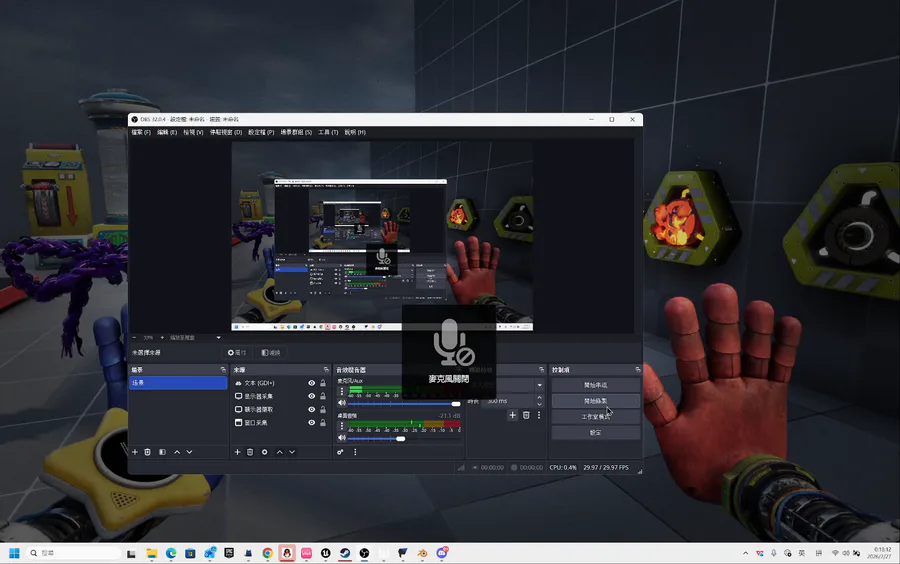This screenshot has width=900, height=564.
Task: Toggle visibility of second source row (顯示器采集)
Action: [312, 396]
